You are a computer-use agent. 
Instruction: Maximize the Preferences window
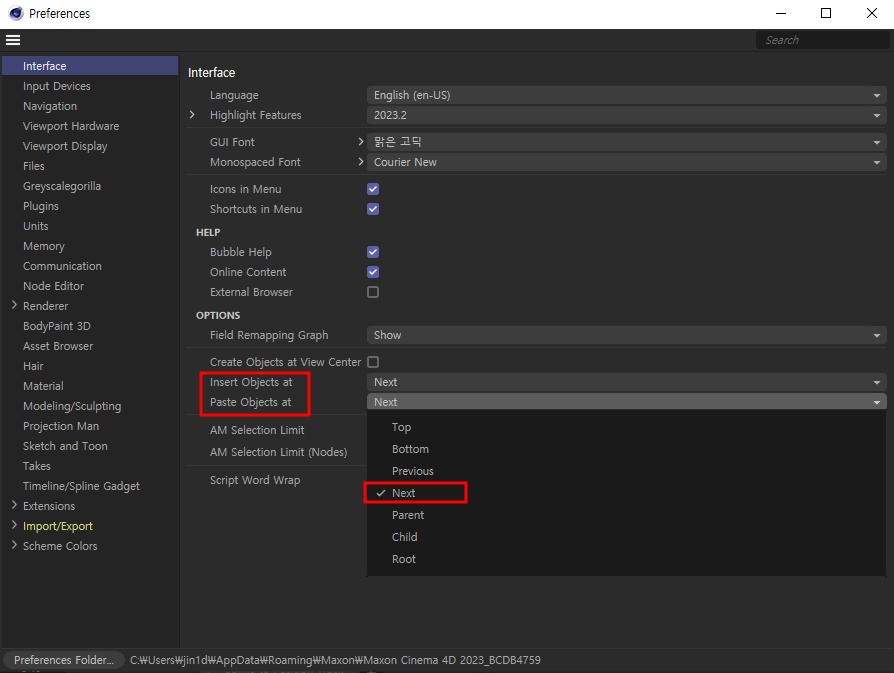pyautogui.click(x=826, y=13)
